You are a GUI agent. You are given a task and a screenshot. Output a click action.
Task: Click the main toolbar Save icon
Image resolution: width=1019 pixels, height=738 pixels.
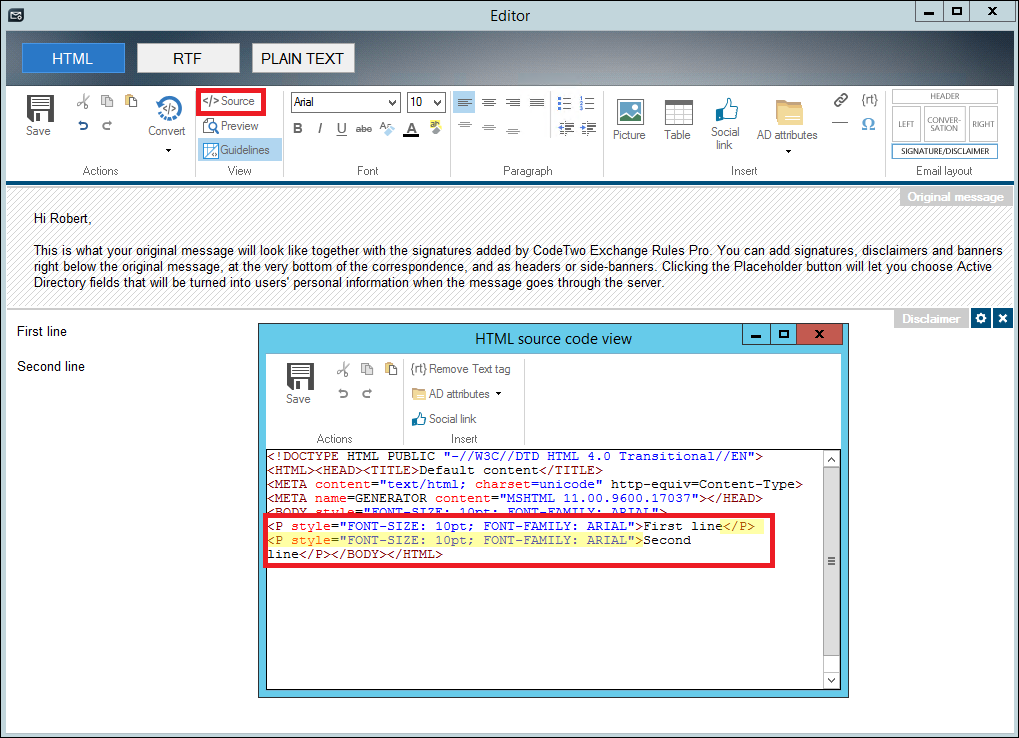pos(39,115)
